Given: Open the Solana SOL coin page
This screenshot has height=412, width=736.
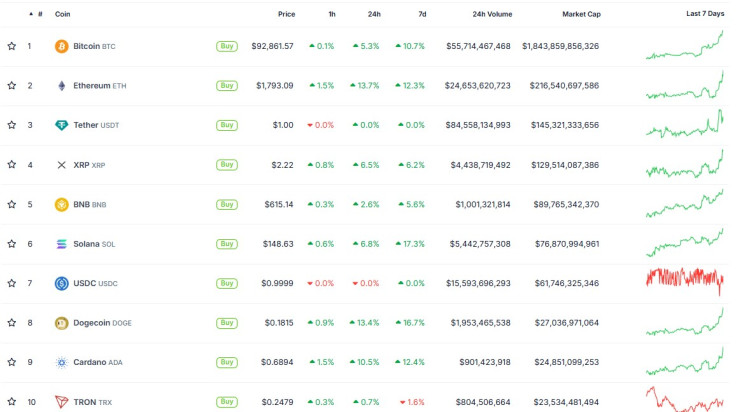Looking at the screenshot, I should pos(94,244).
